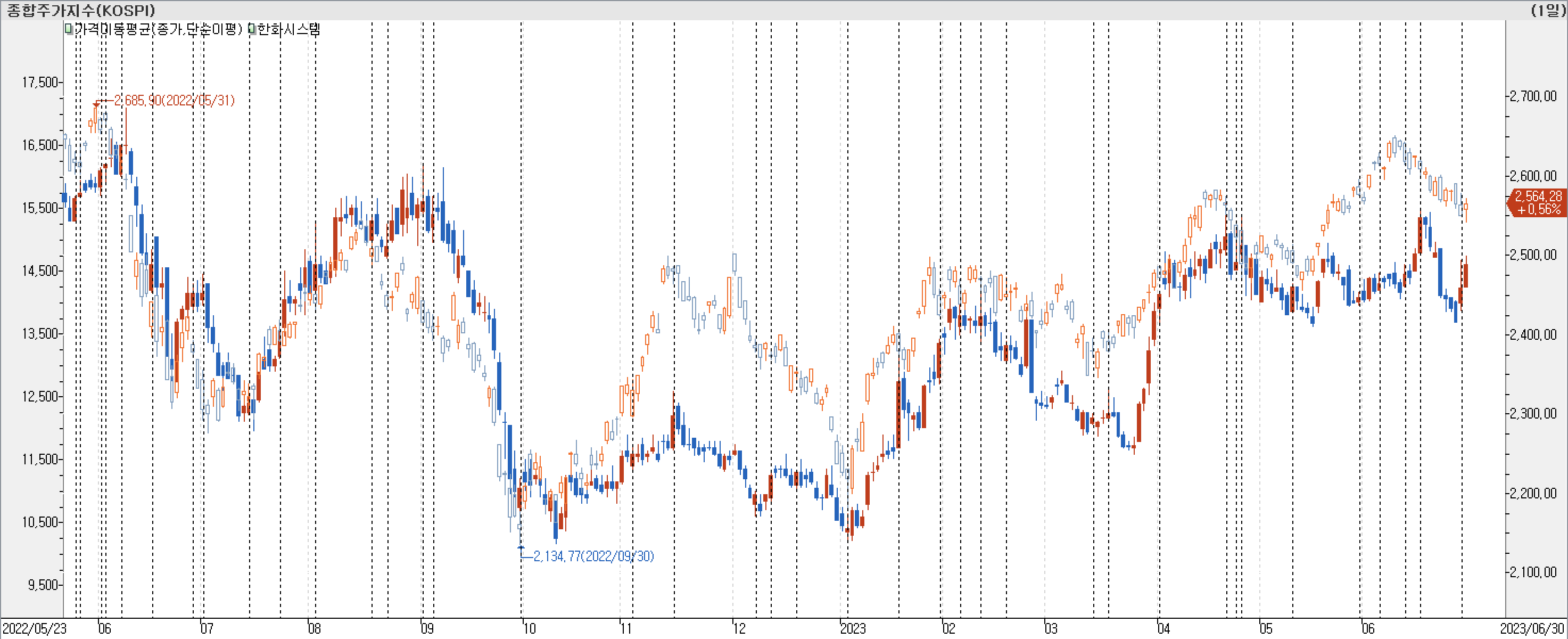Screen dimensions: 1568x639
Task: Click the red current price tag 2,564.28
Action: (x=1537, y=202)
